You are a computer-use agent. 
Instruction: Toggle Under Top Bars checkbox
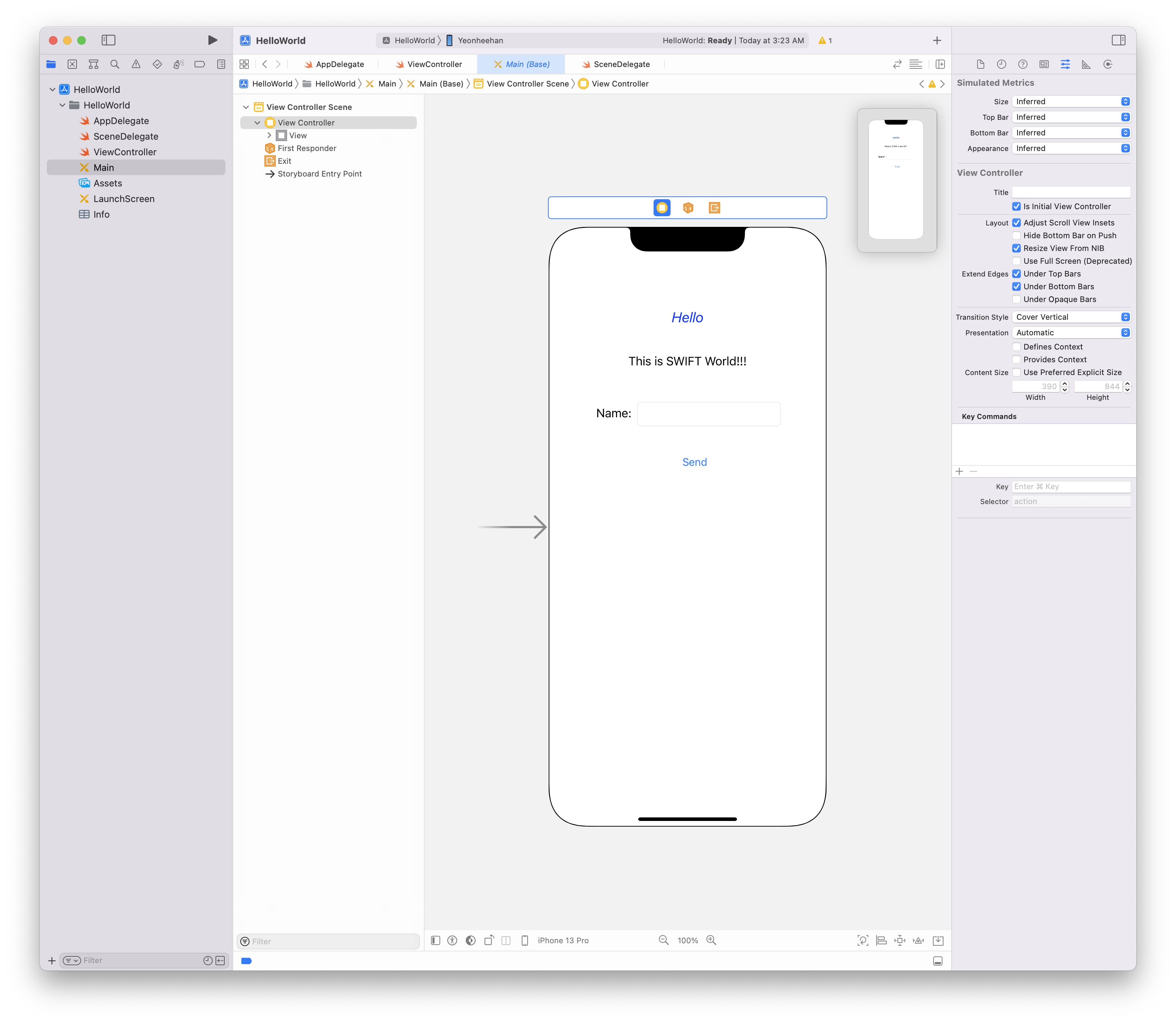coord(1016,274)
